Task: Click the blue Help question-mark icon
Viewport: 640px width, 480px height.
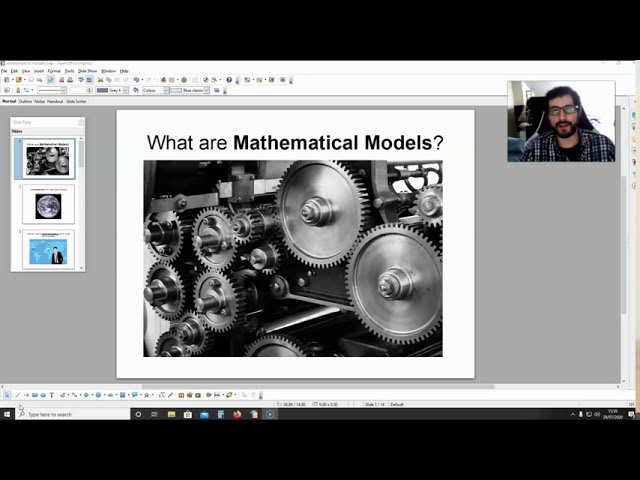Action: [x=229, y=80]
